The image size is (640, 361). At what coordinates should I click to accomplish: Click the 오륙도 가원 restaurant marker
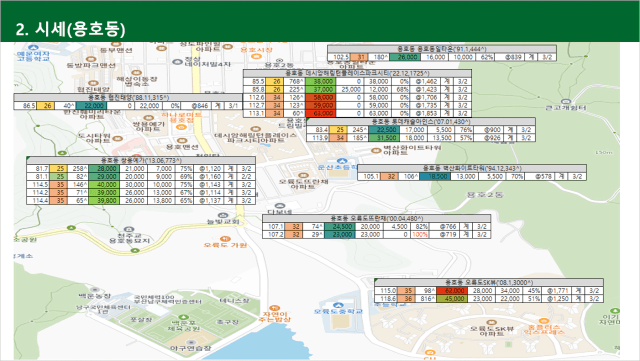(224, 239)
